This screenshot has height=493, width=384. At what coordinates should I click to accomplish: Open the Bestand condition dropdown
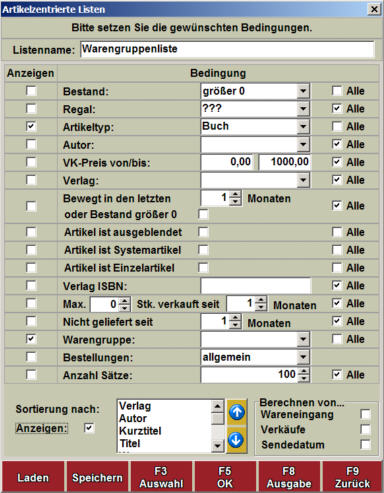click(303, 91)
